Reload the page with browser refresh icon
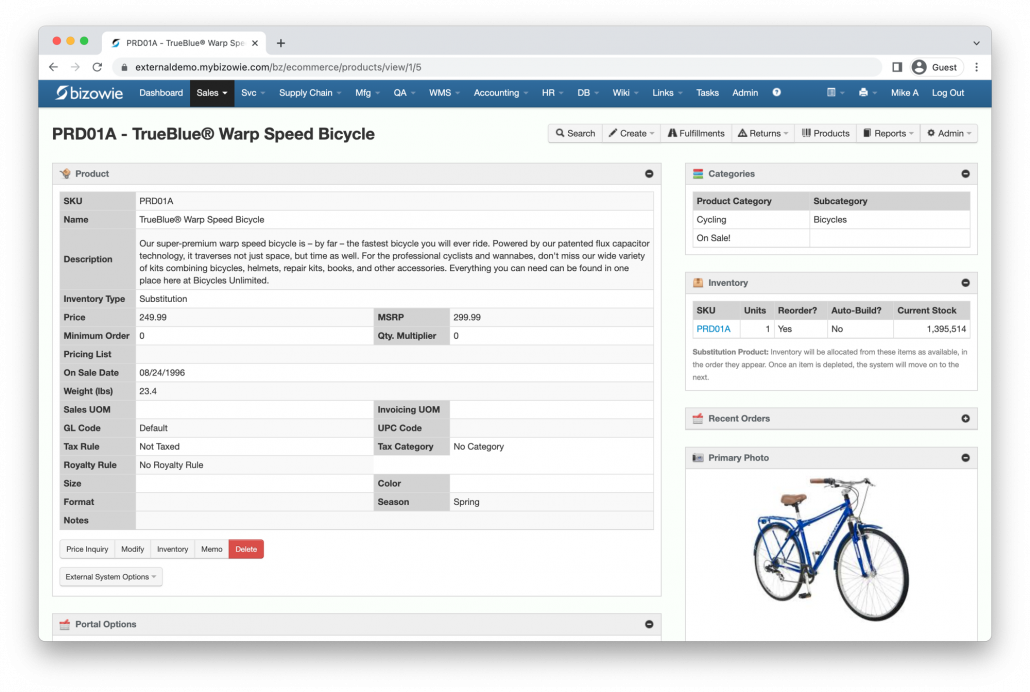 pyautogui.click(x=97, y=67)
